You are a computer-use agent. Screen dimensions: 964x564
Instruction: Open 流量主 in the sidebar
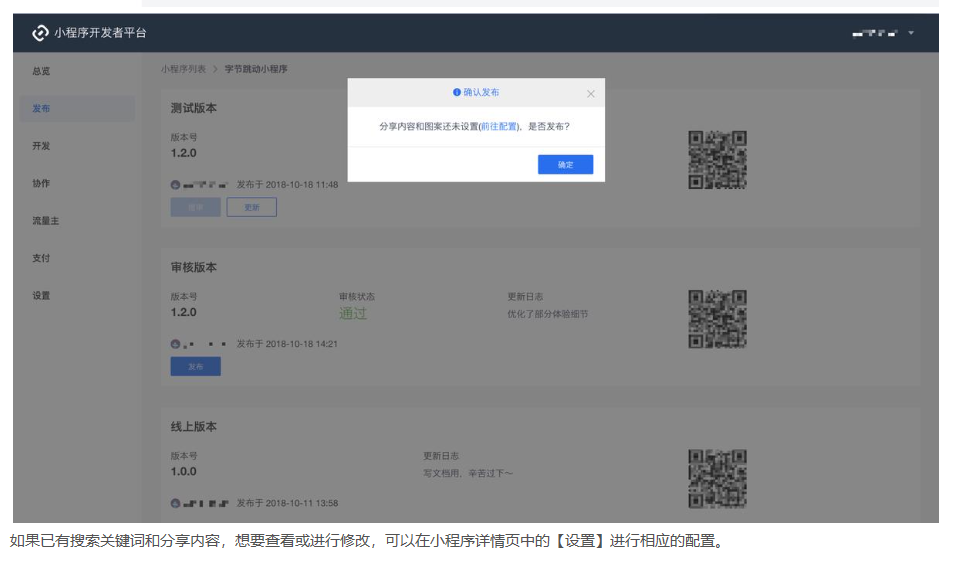(x=45, y=221)
